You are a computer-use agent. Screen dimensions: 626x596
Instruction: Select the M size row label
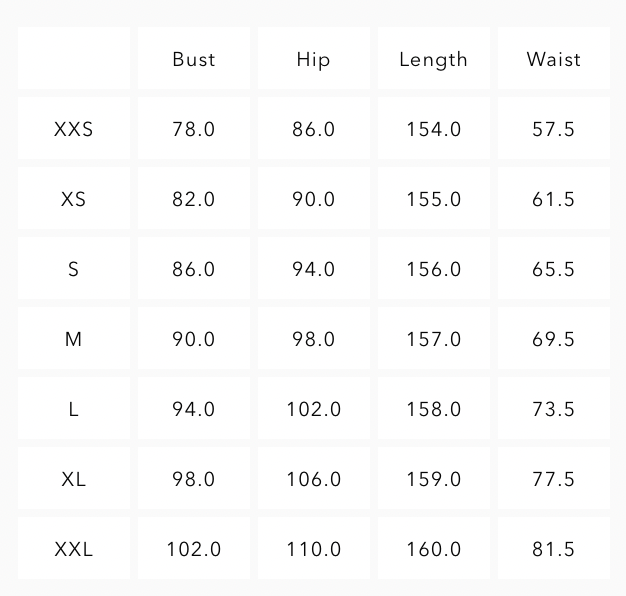click(x=73, y=339)
